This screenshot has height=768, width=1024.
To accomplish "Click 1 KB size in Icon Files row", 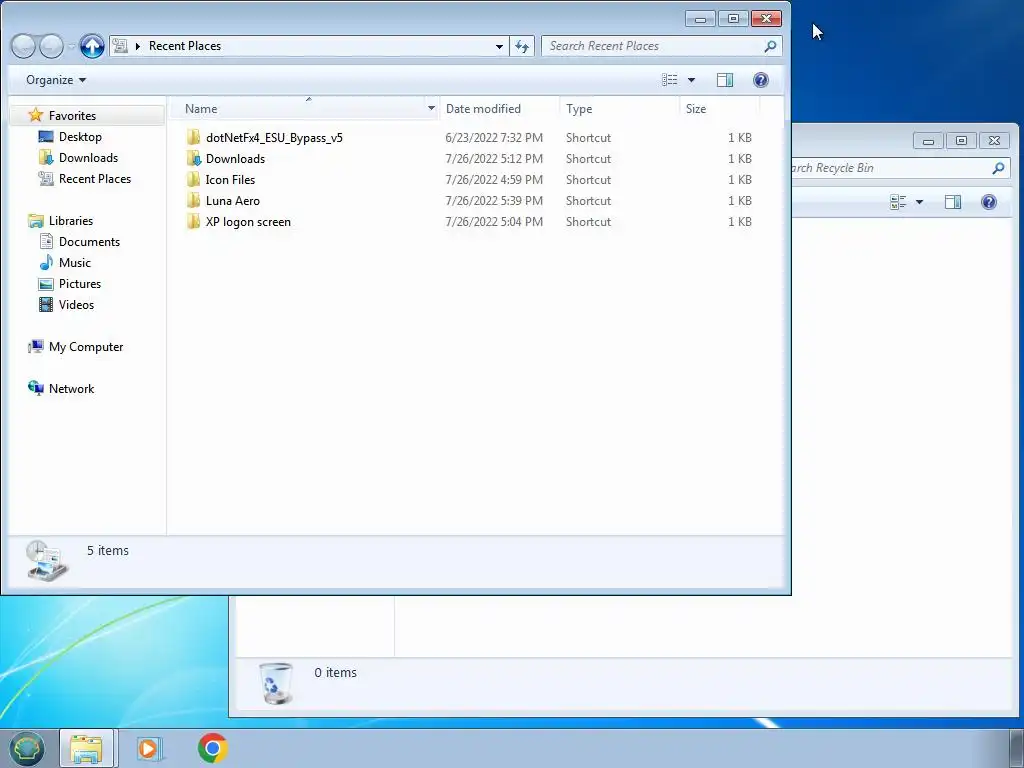I will click(740, 180).
